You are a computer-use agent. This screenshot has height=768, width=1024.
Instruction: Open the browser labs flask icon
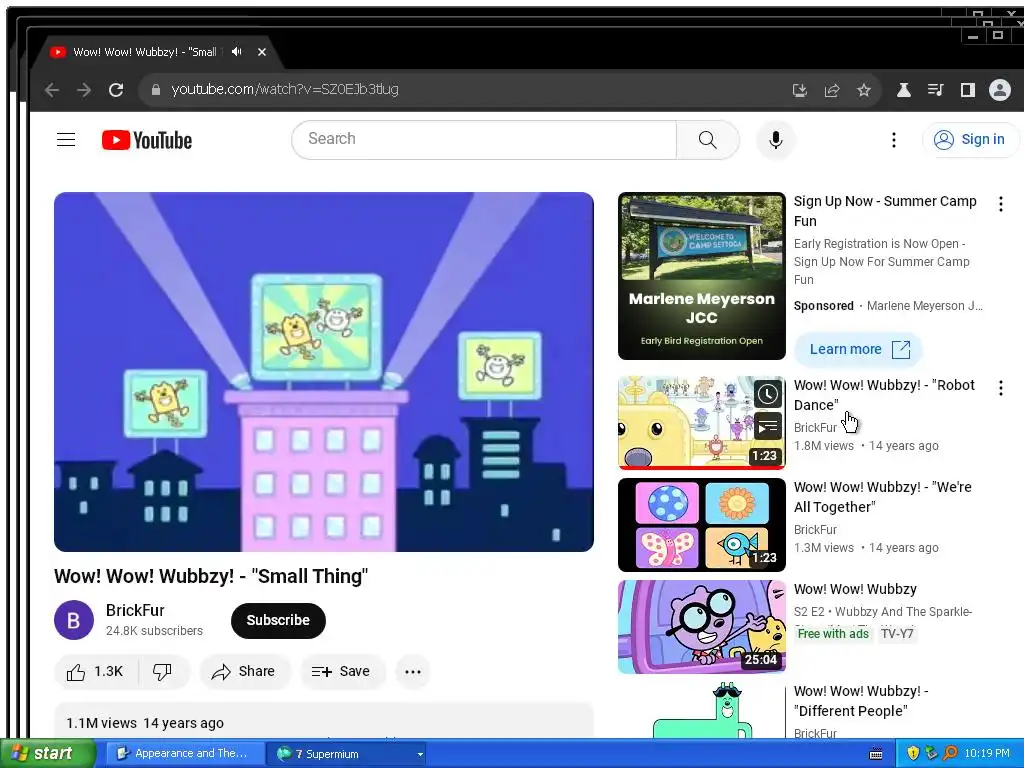903,90
